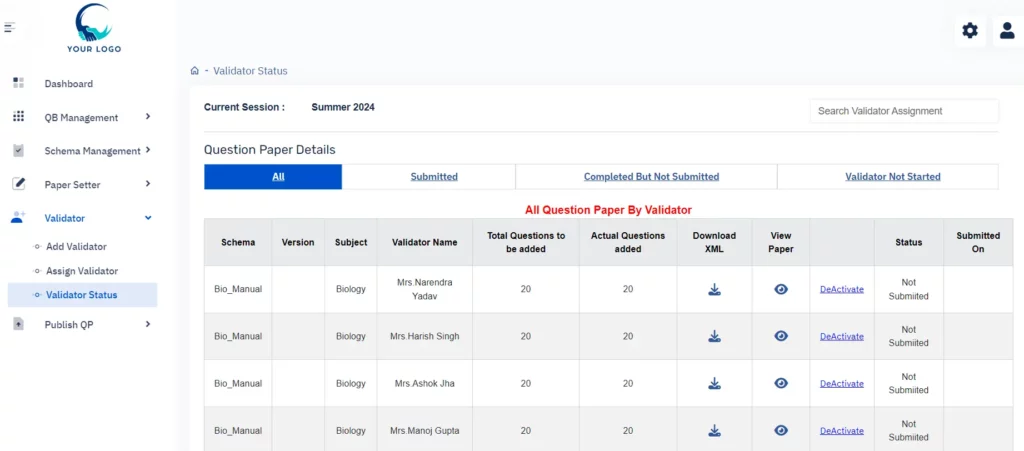1024x451 pixels.
Task: Click Mrs.Ashok Jha name cell
Action: tap(424, 383)
